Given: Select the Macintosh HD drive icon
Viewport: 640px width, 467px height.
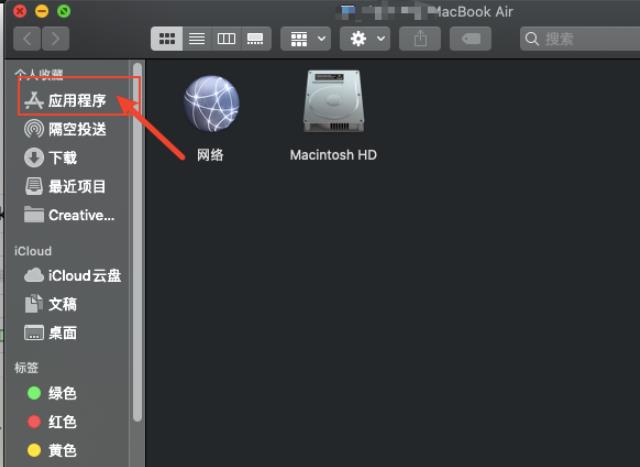Looking at the screenshot, I should (x=333, y=101).
